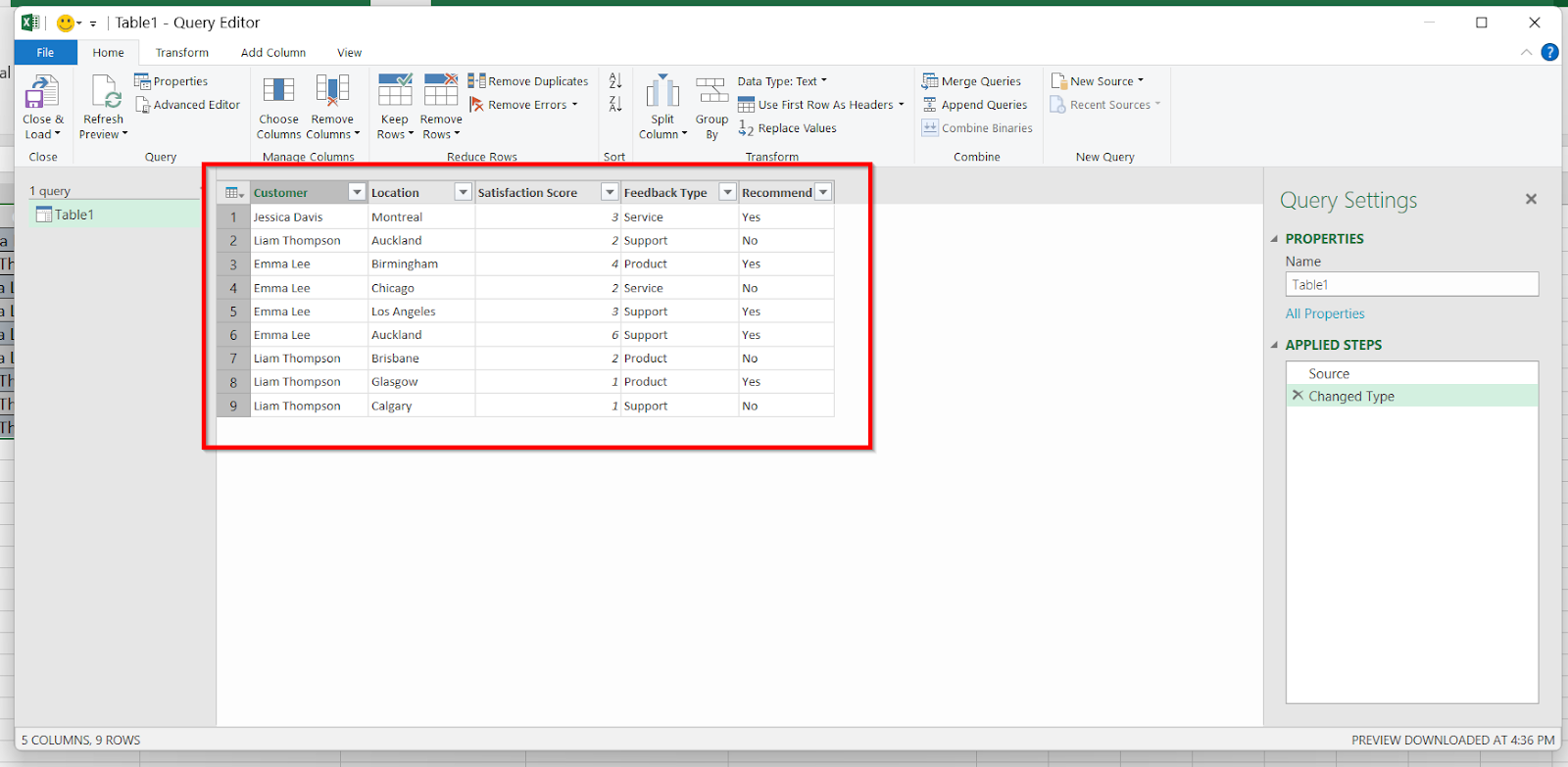The height and width of the screenshot is (767, 1568).
Task: Click the Calgary cell
Action: pos(421,406)
